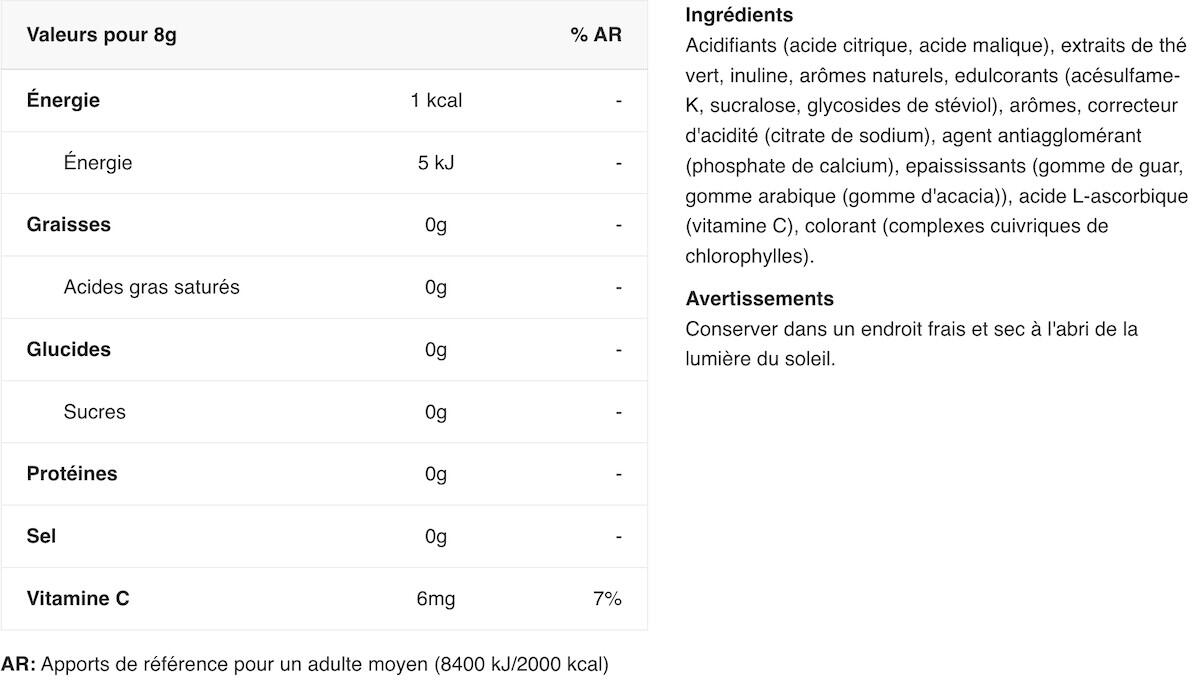Click the bold 'Énergie' row label
Viewport: 1200px width, 685px height.
point(63,100)
